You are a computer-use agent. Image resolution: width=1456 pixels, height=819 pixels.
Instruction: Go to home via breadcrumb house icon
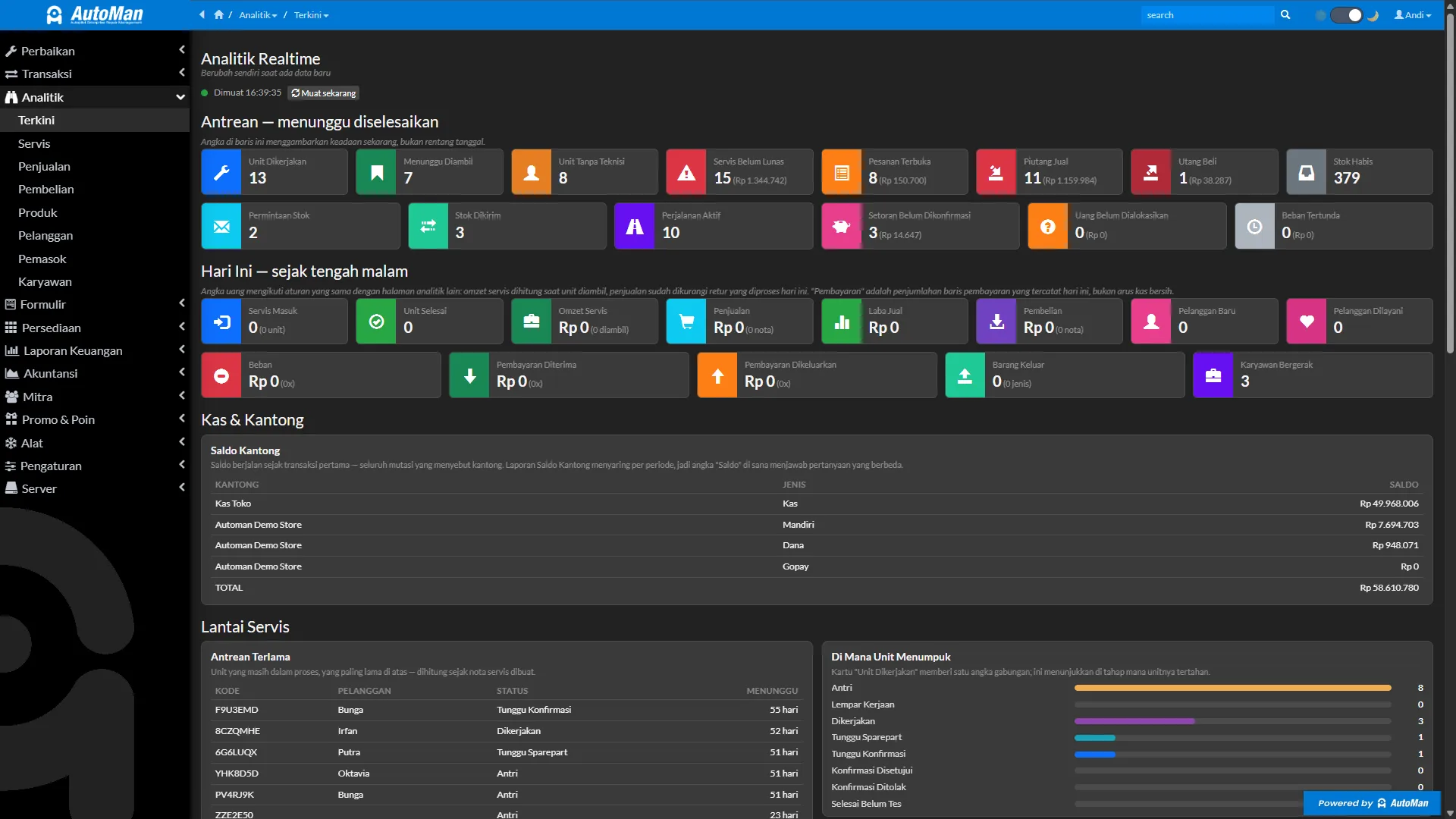219,15
